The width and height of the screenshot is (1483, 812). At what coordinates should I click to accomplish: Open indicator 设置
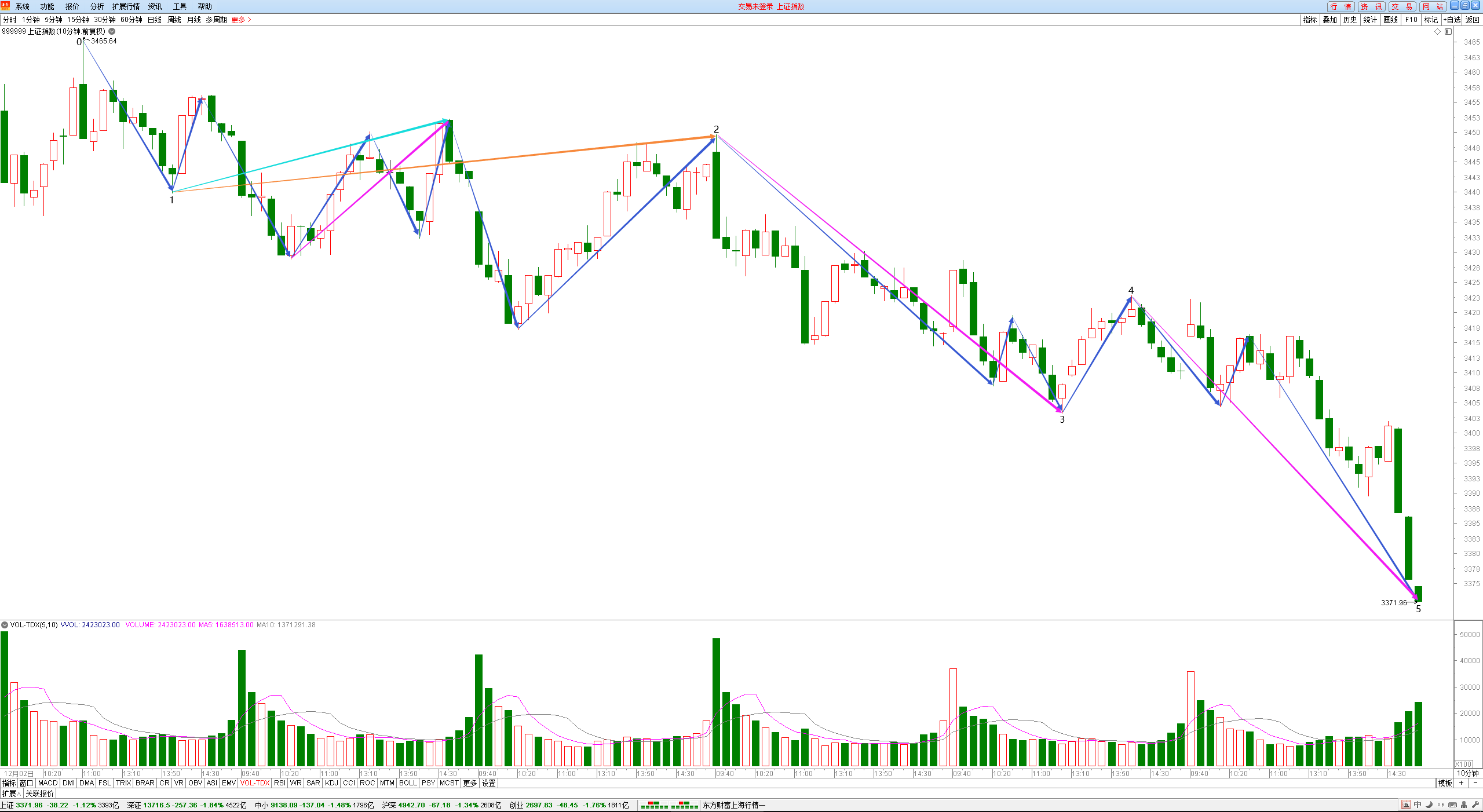[x=489, y=783]
